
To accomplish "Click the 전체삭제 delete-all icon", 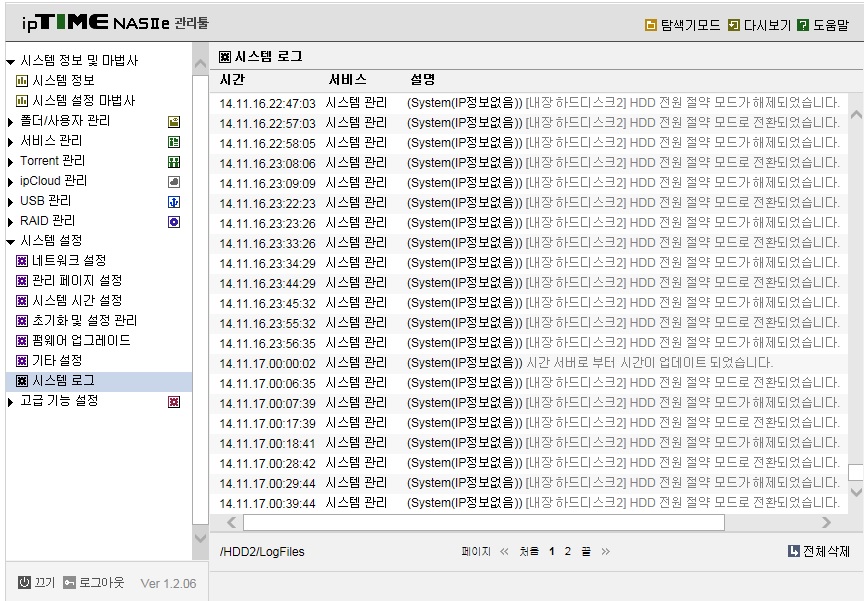I will (x=793, y=551).
